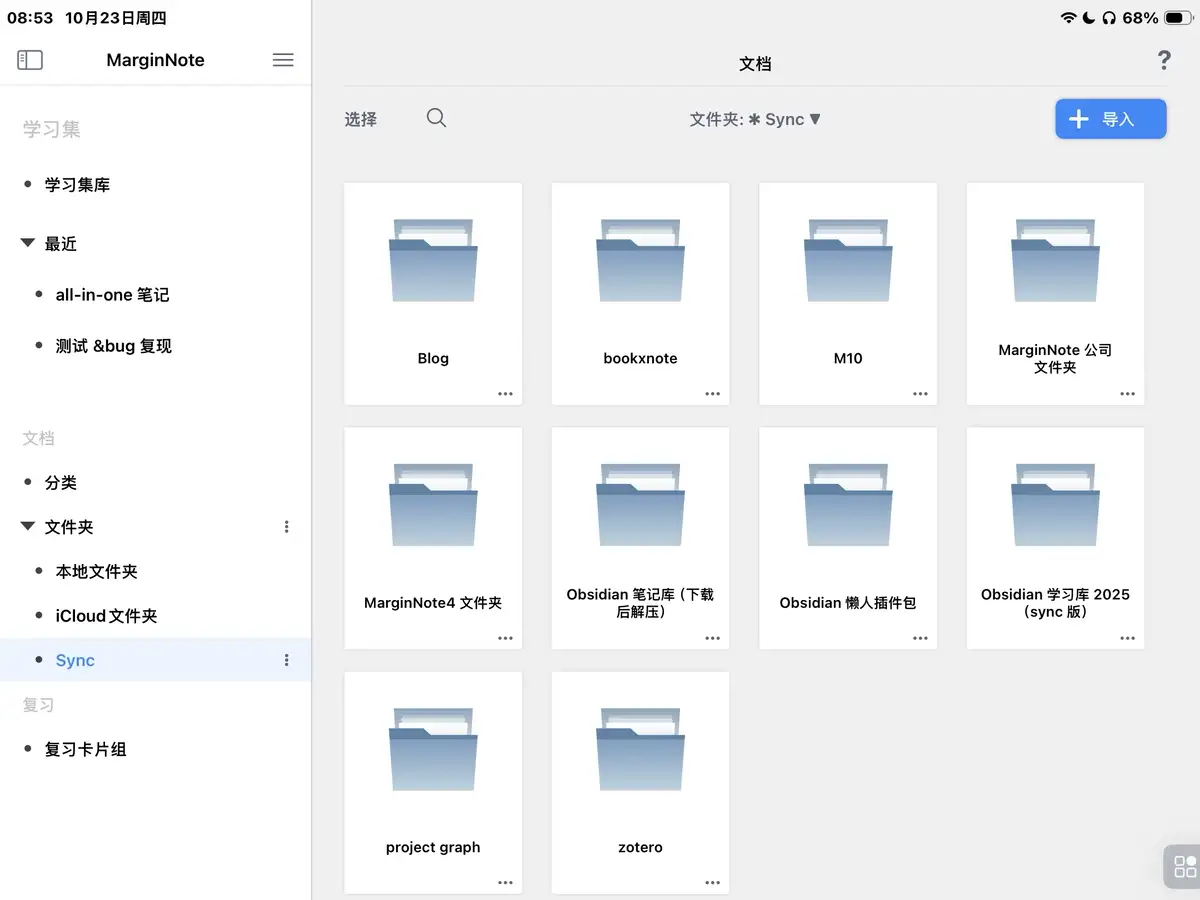Image resolution: width=1200 pixels, height=900 pixels.
Task: Open more options for bookxnote folder
Action: (x=712, y=394)
